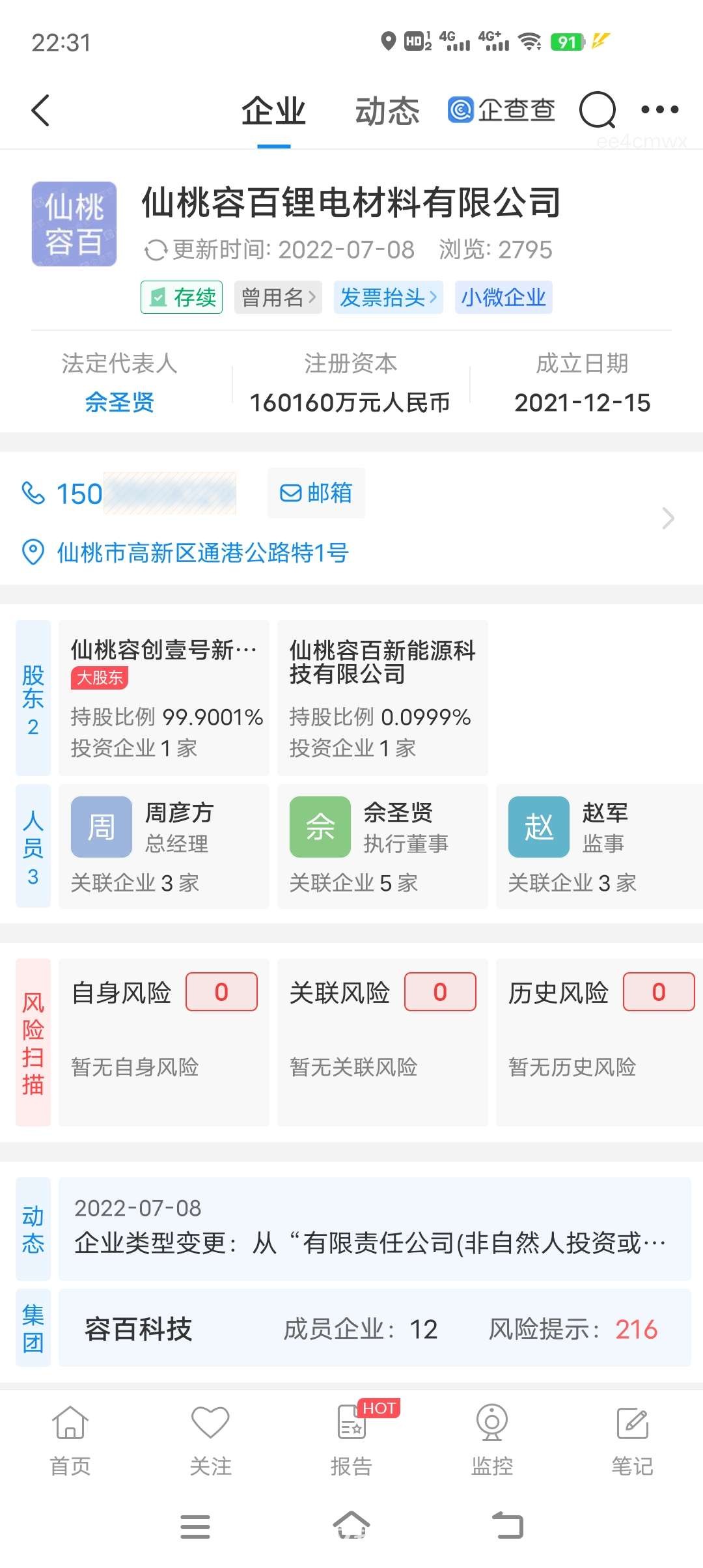This screenshot has height=1568, width=703.
Task: Tap the company logo thumbnail 仙桃容百
Action: coord(74,224)
